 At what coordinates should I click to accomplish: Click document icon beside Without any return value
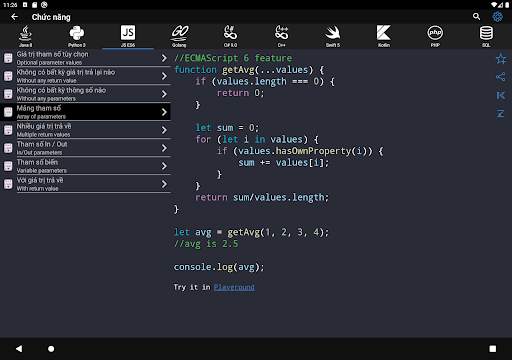point(8,76)
